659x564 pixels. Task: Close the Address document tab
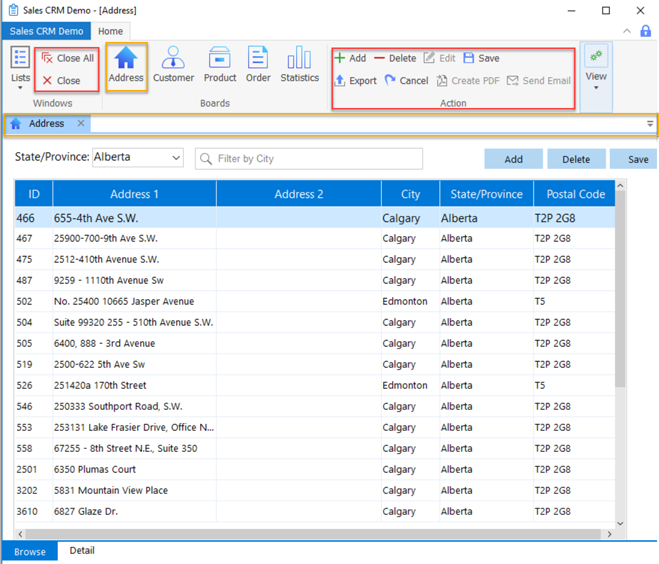pyautogui.click(x=81, y=124)
